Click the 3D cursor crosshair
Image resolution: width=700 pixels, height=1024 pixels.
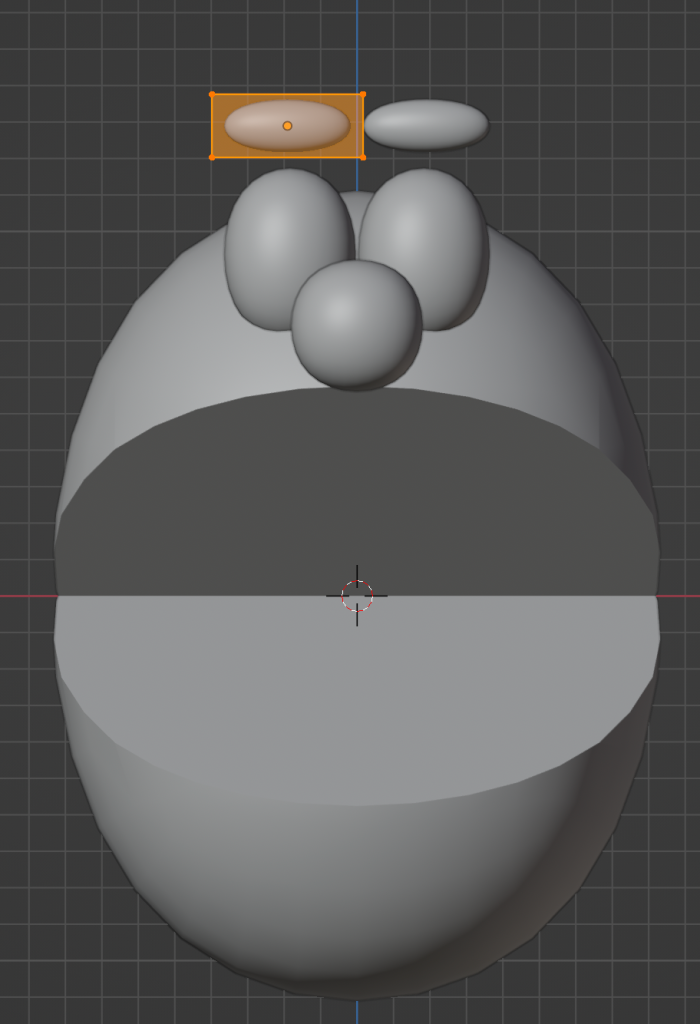click(x=357, y=596)
